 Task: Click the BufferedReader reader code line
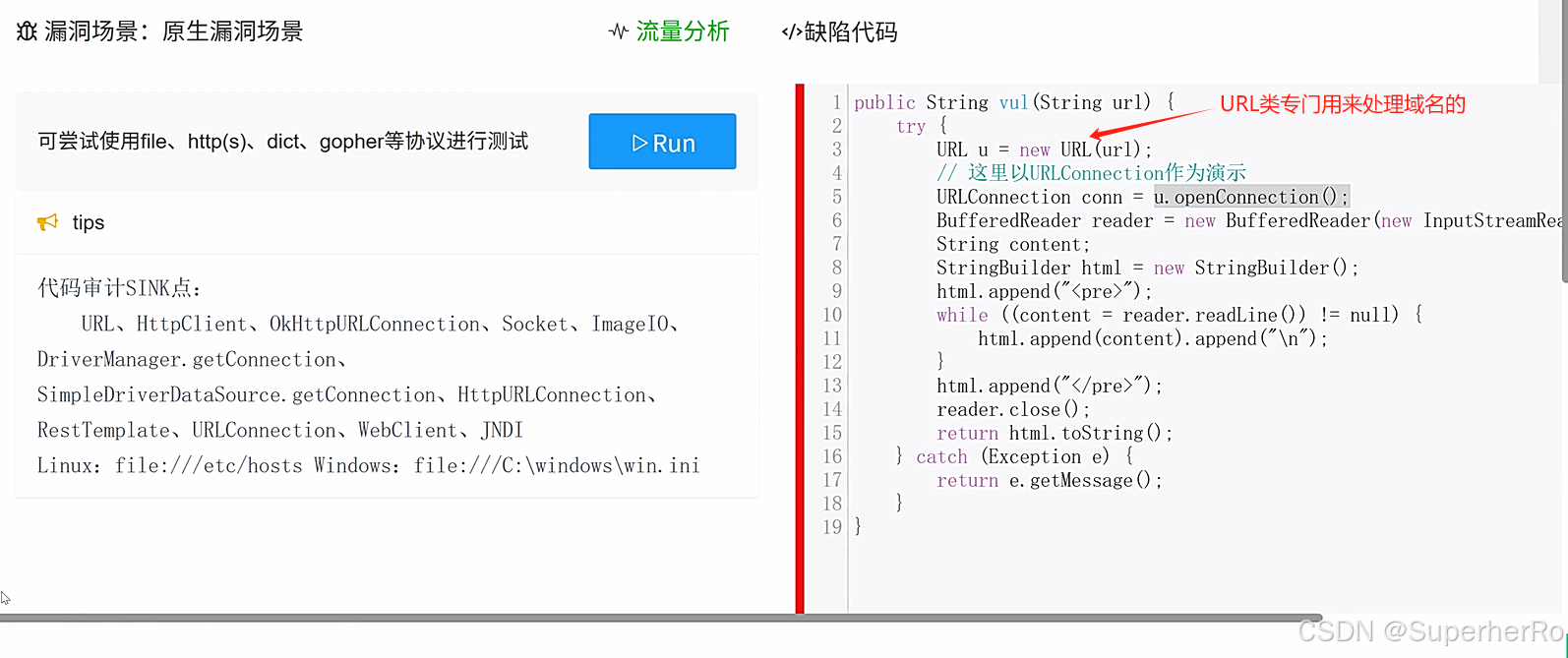[1249, 220]
